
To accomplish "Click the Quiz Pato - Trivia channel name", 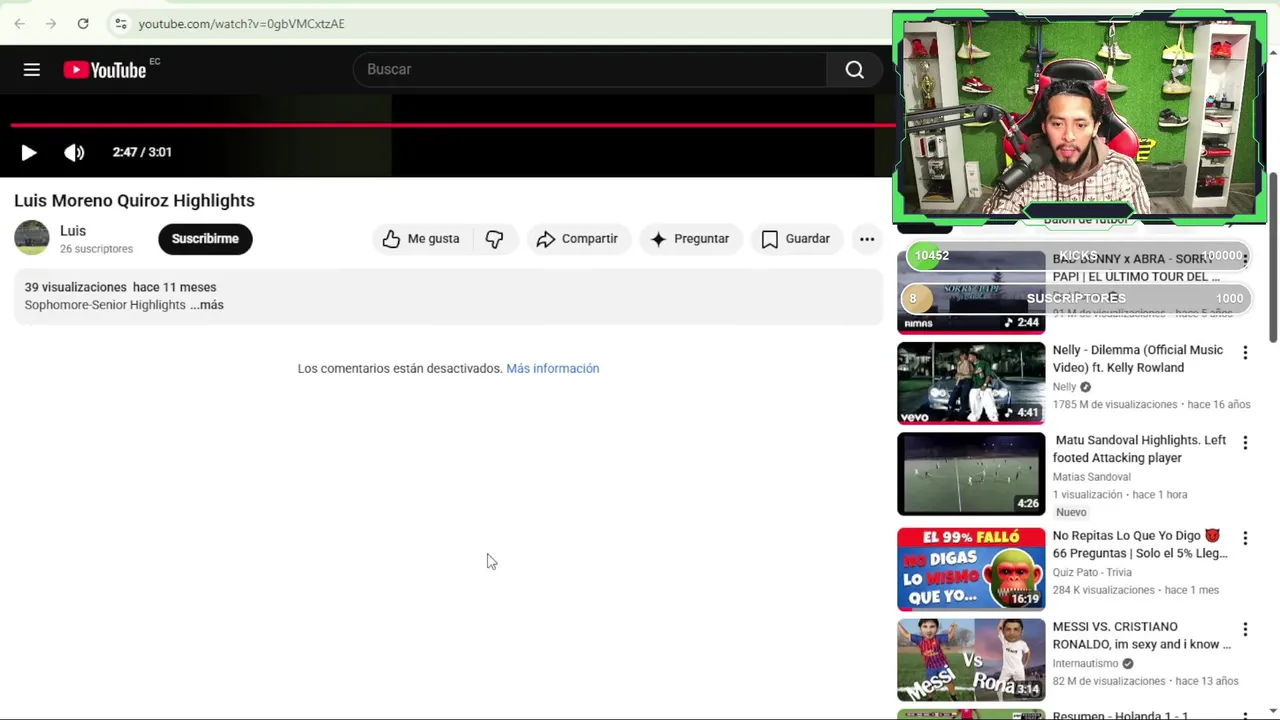I will pos(1092,572).
